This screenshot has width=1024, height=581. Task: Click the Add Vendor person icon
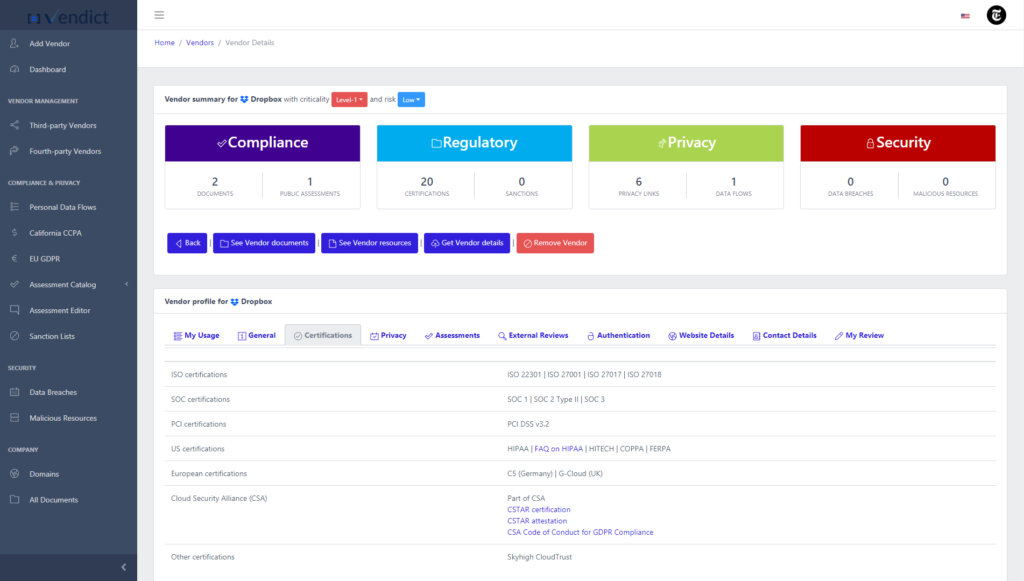(14, 43)
